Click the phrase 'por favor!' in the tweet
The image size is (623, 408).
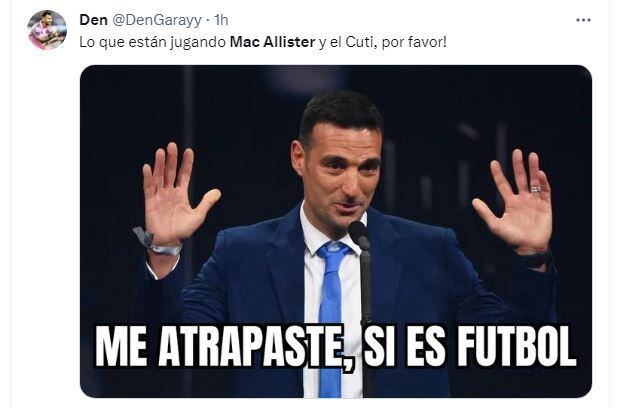point(414,43)
